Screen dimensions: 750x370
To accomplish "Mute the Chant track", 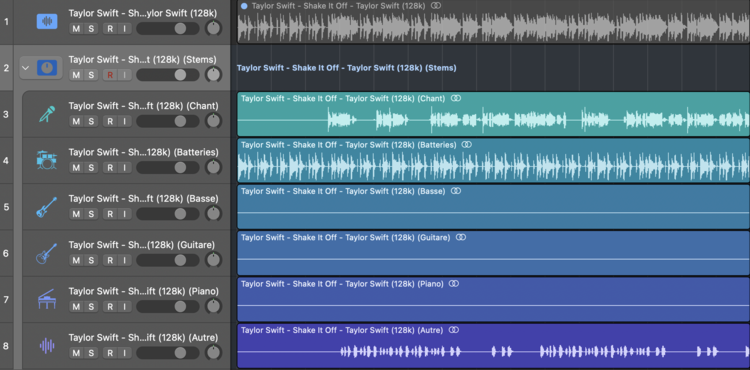I will coord(76,121).
